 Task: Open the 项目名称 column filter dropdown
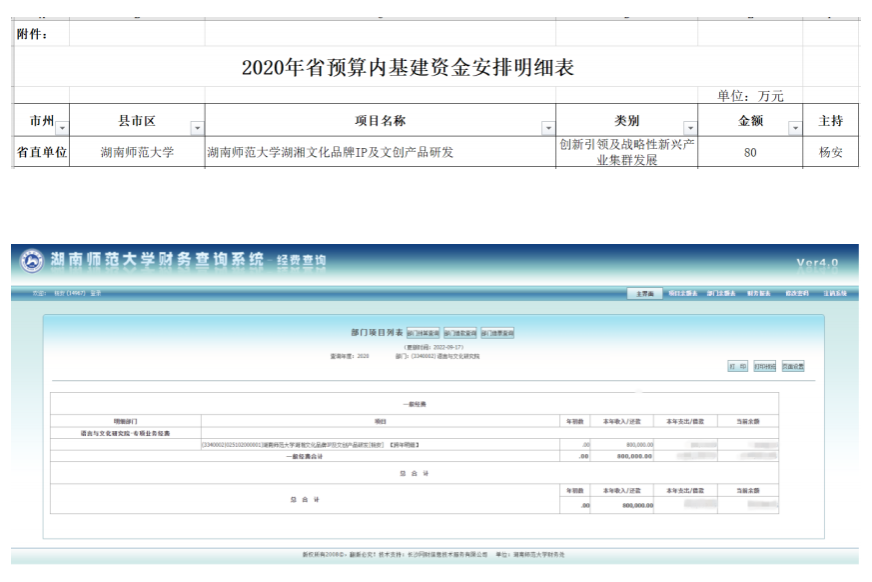(548, 128)
